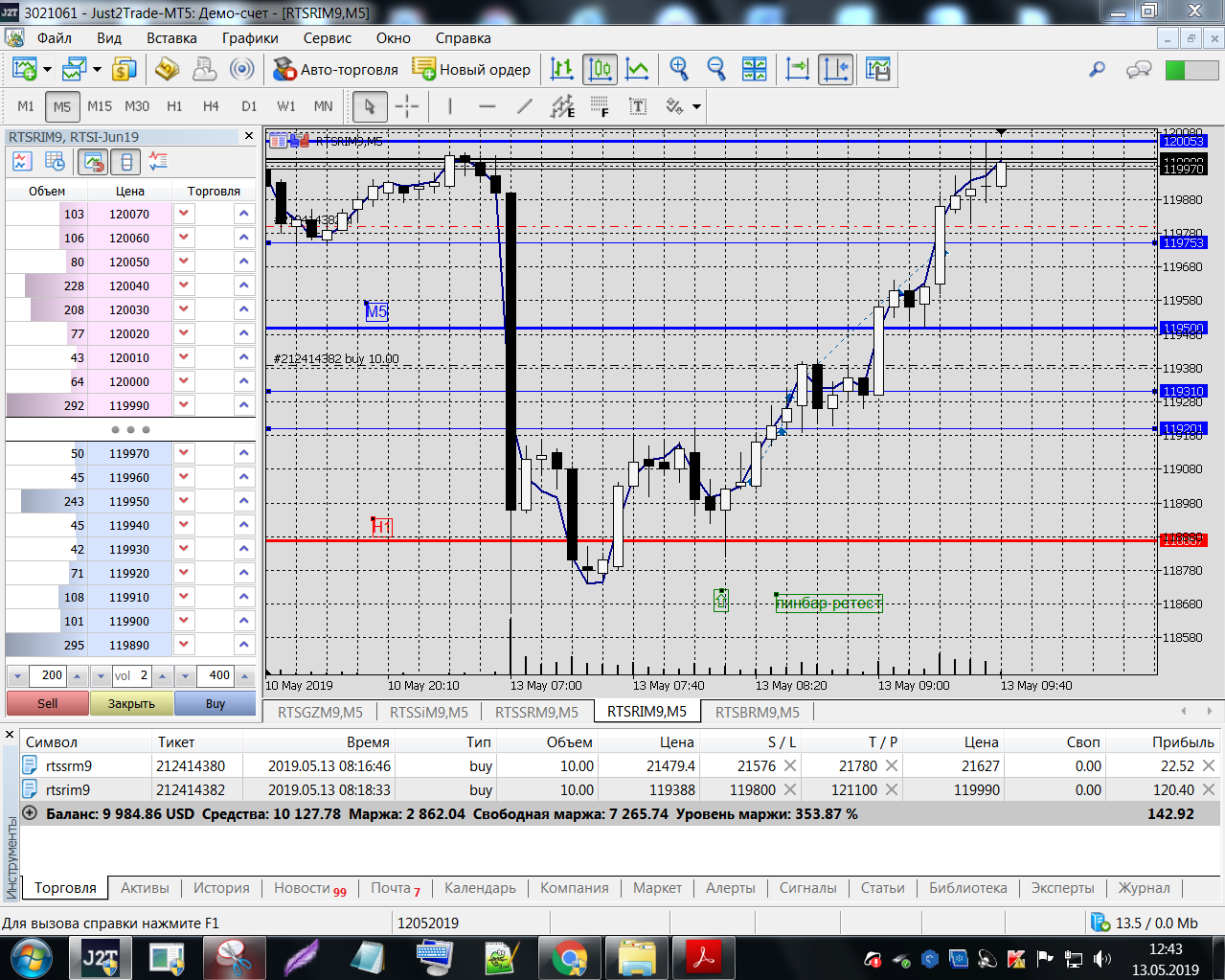Open the Графики menu
The image size is (1225, 980).
[x=250, y=38]
